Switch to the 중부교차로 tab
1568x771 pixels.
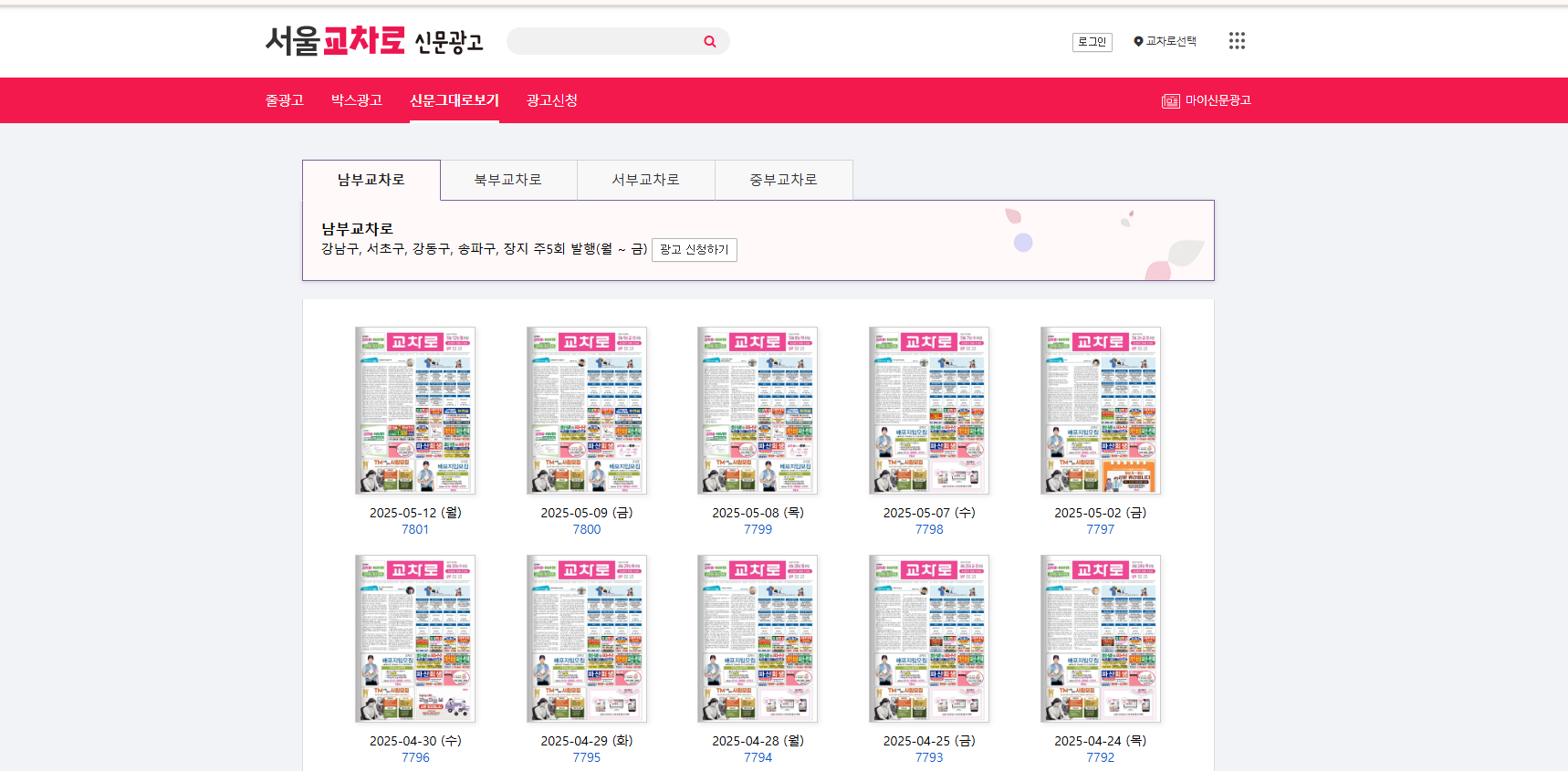784,180
